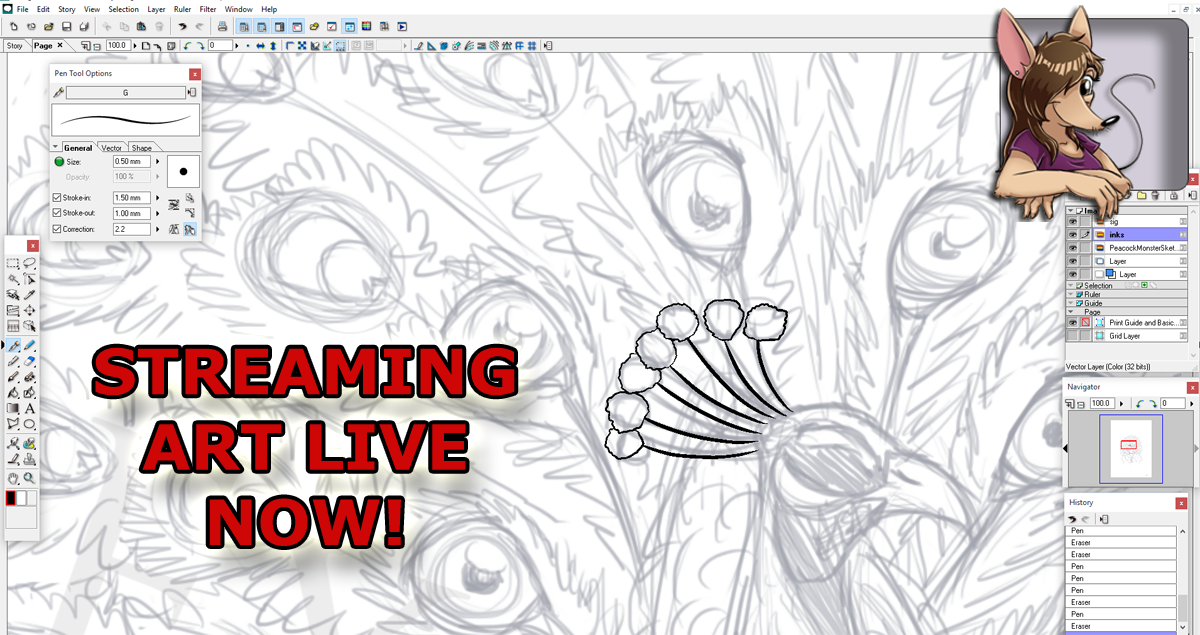The image size is (1200, 635).
Task: Open the Story menu
Action: tap(67, 9)
